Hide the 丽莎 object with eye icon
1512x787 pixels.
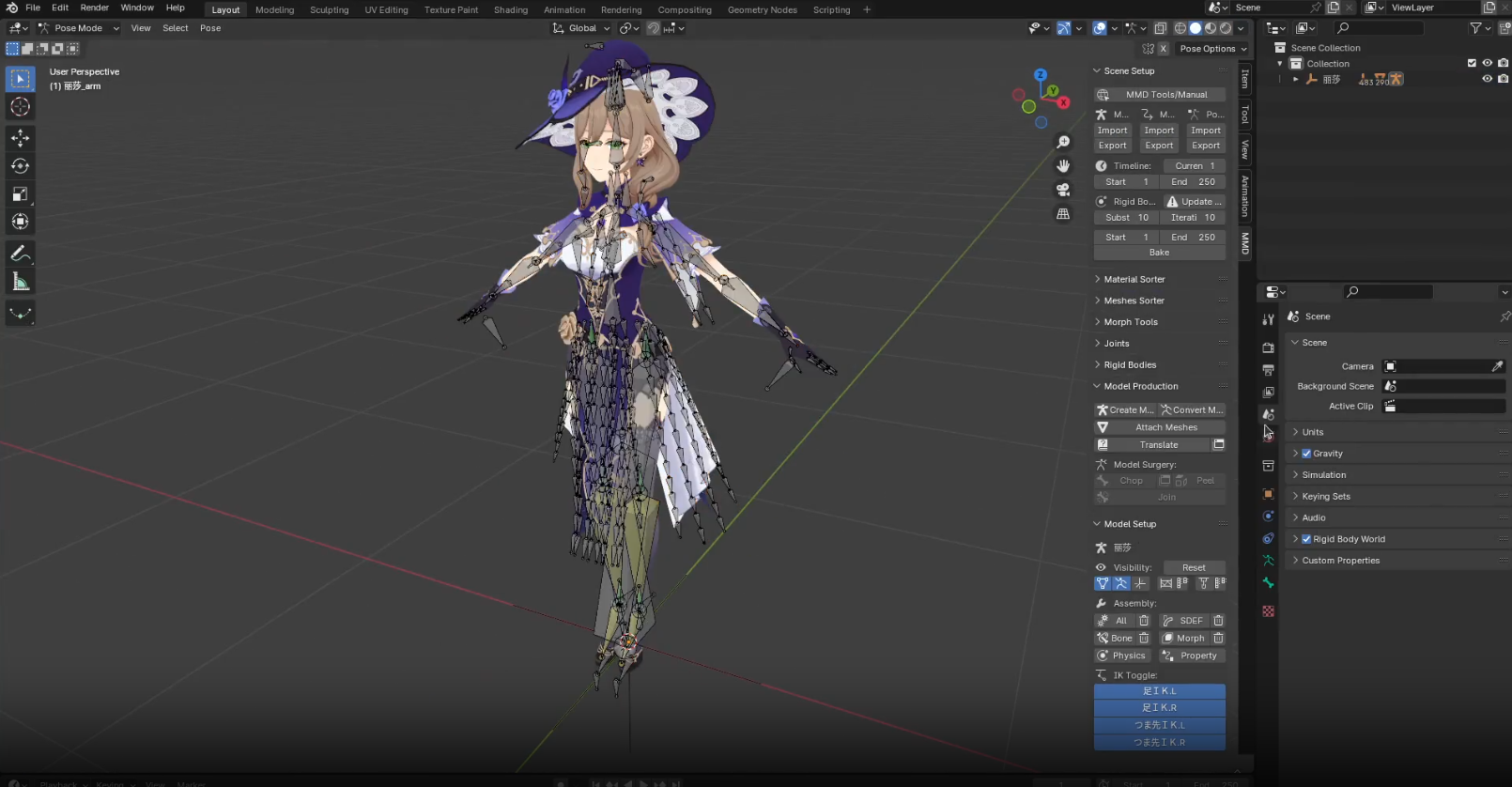tap(1488, 79)
